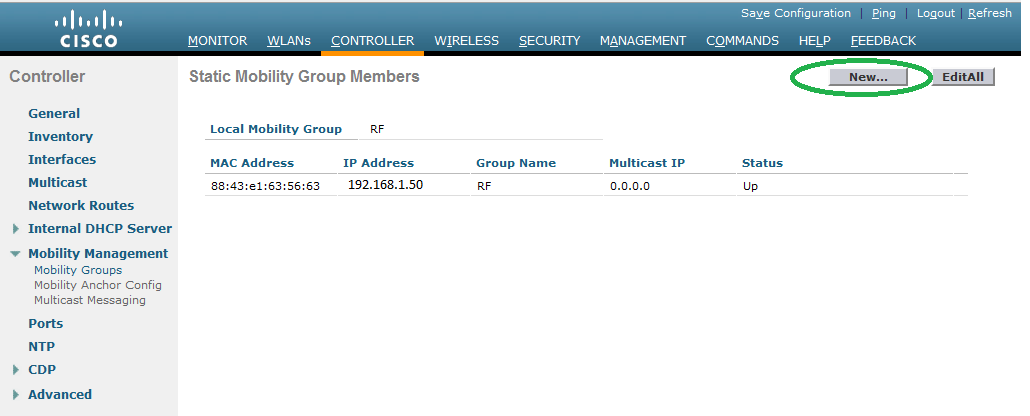Open Network Routes in the sidebar
This screenshot has height=416, width=1030.
pos(81,206)
